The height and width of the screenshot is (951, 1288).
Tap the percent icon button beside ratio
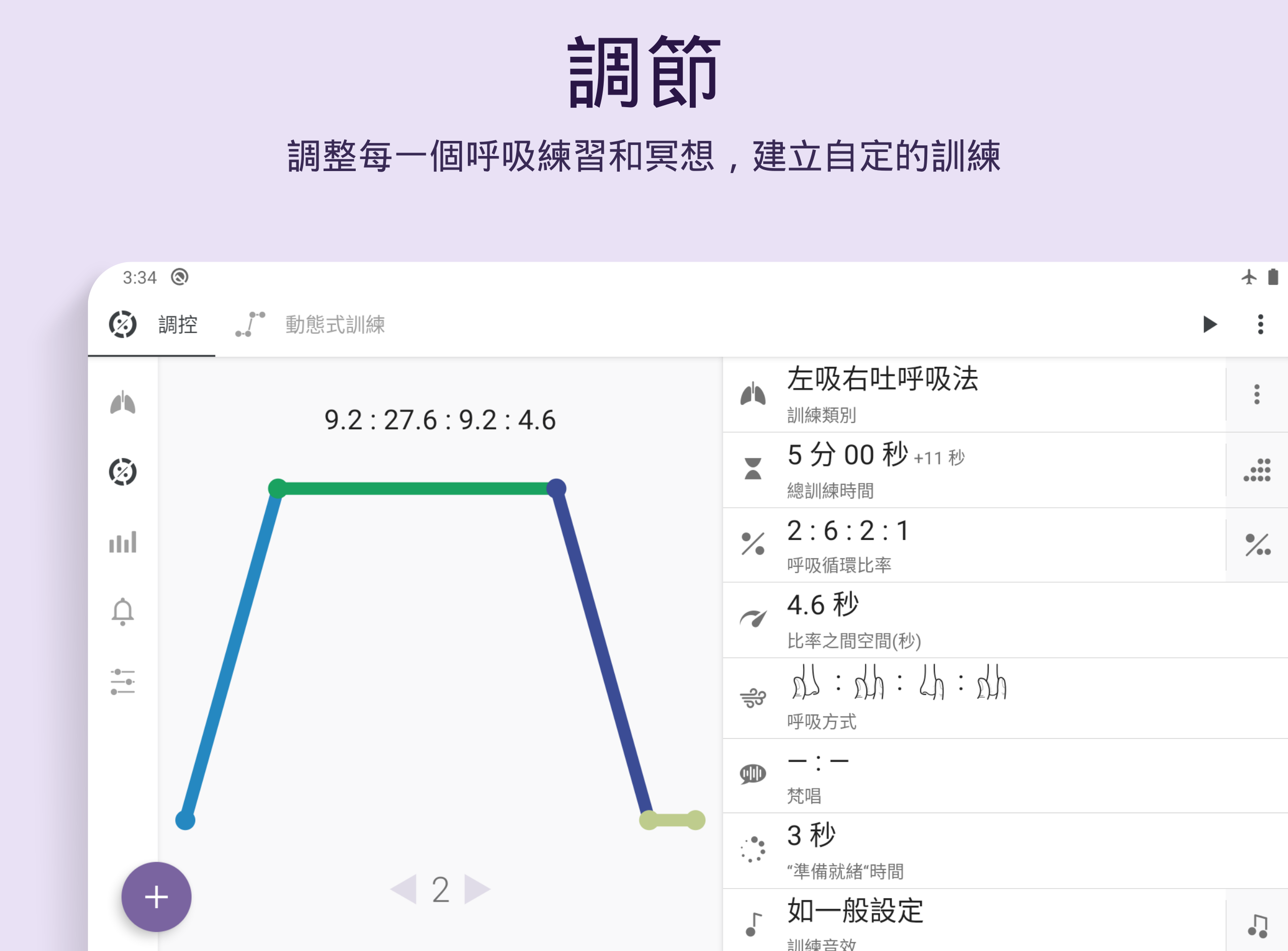(x=1257, y=545)
